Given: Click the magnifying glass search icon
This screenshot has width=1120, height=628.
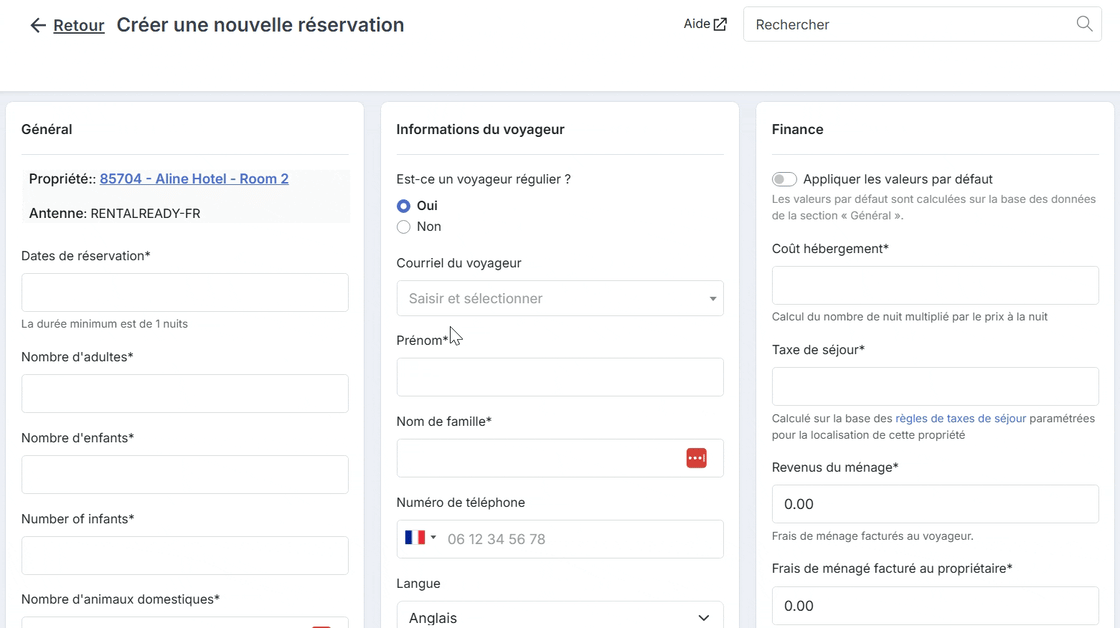Looking at the screenshot, I should click(1084, 24).
